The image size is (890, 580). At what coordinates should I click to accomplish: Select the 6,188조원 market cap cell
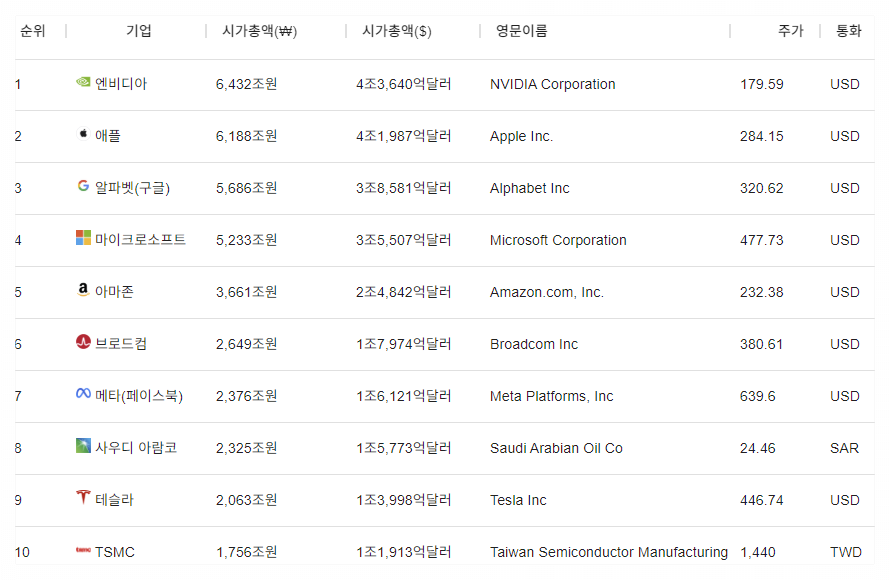[246, 136]
